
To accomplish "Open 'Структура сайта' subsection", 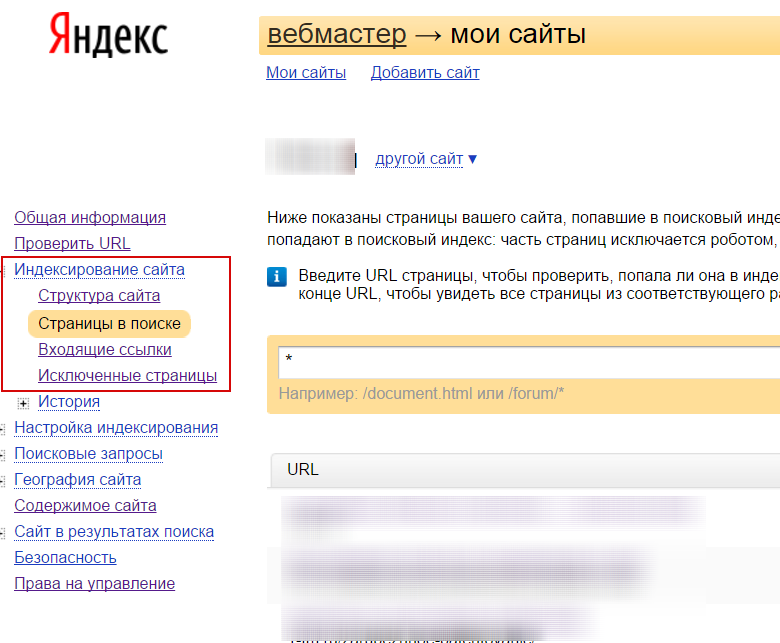I will click(99, 296).
